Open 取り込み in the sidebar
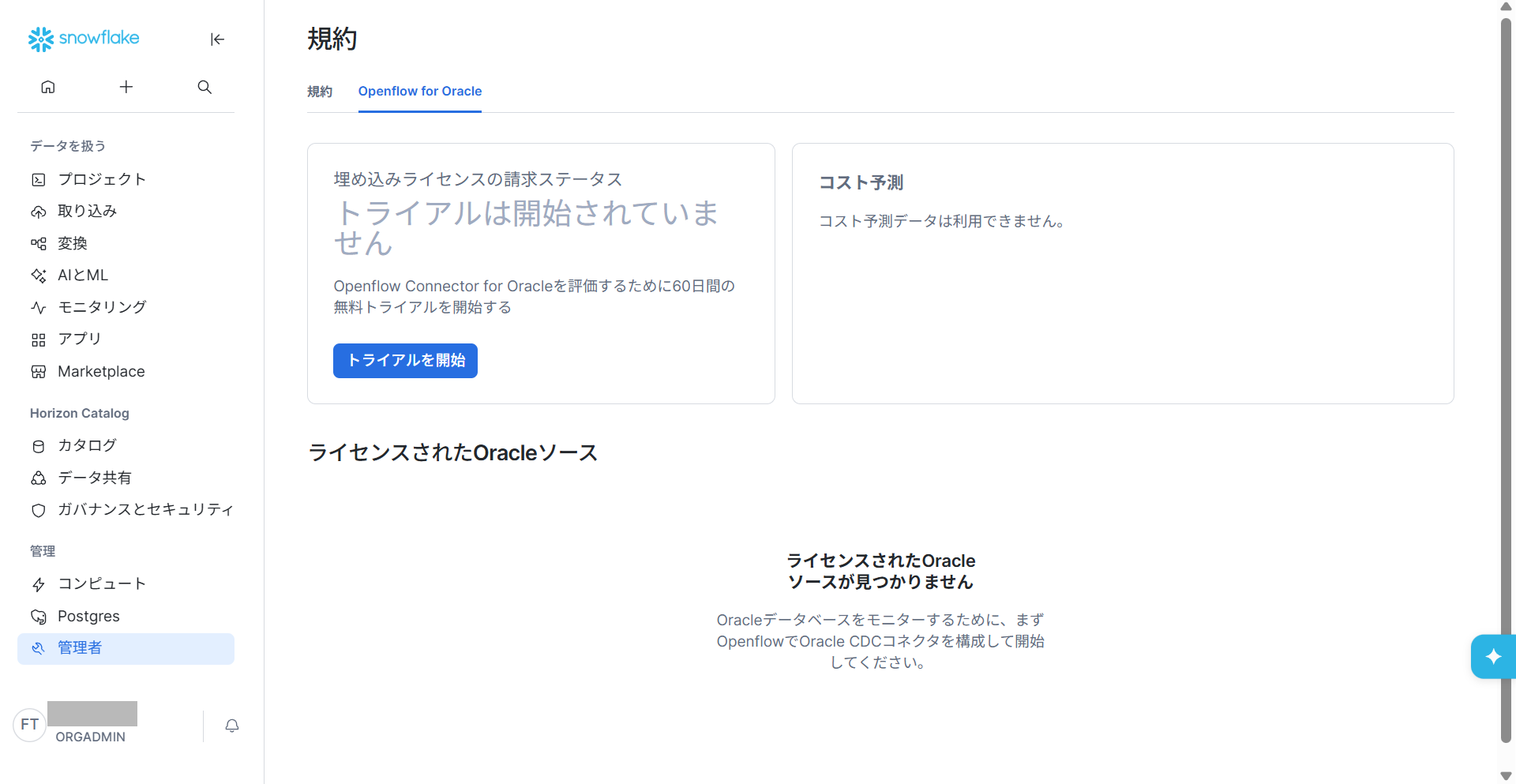Image resolution: width=1516 pixels, height=784 pixels. 126,211
